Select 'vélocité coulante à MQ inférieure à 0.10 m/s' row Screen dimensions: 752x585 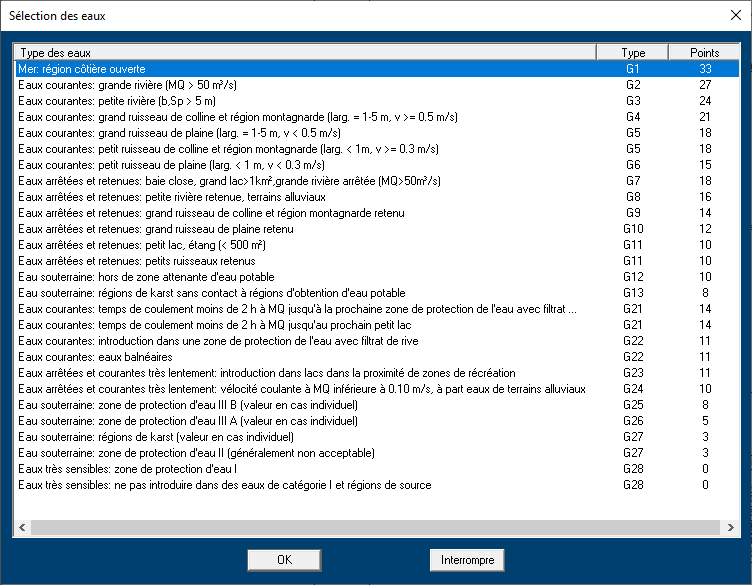377,389
